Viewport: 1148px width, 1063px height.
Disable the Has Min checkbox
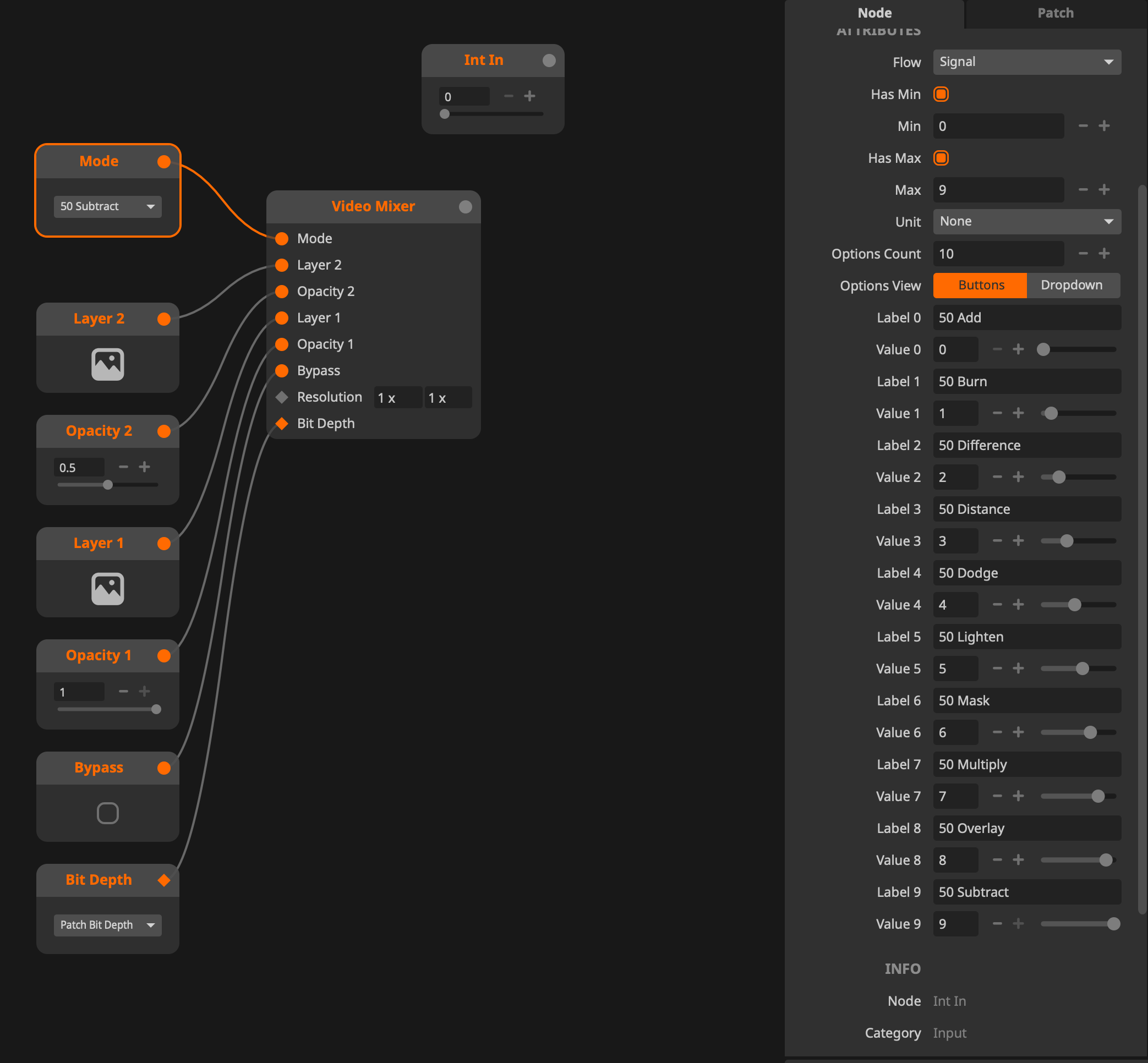(941, 94)
